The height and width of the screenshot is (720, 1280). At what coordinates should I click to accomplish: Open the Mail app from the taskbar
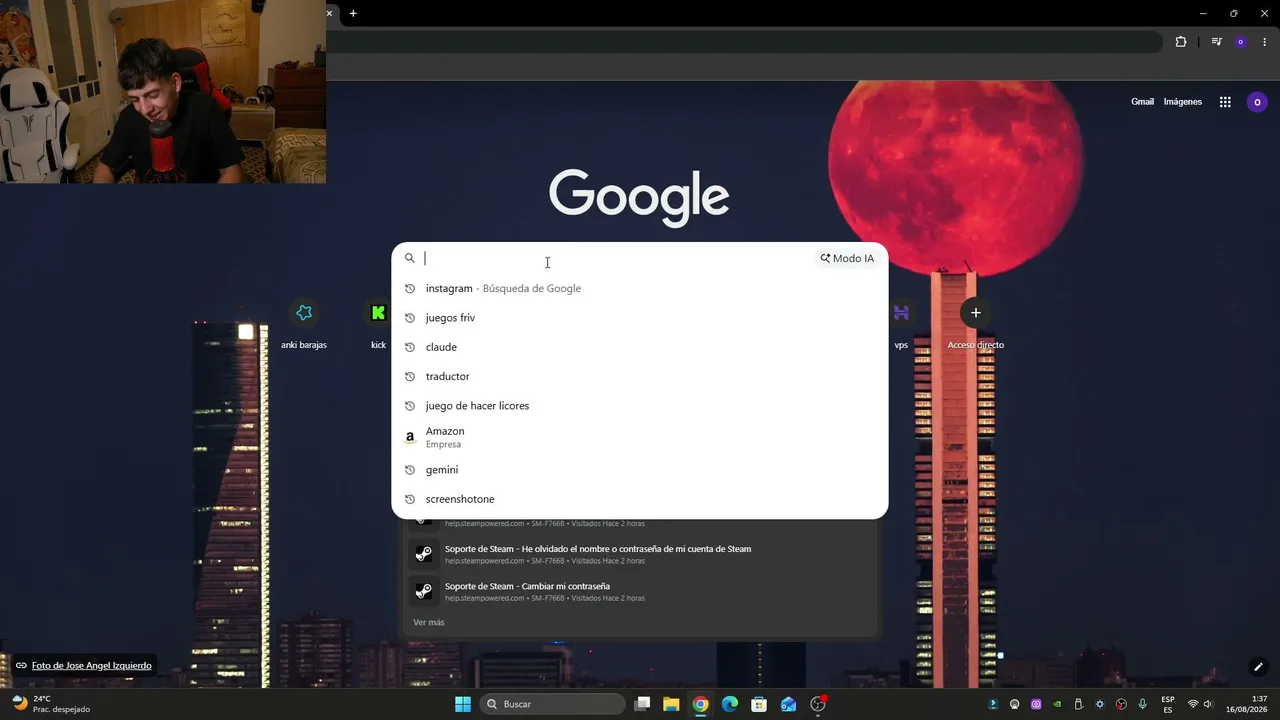click(x=789, y=704)
